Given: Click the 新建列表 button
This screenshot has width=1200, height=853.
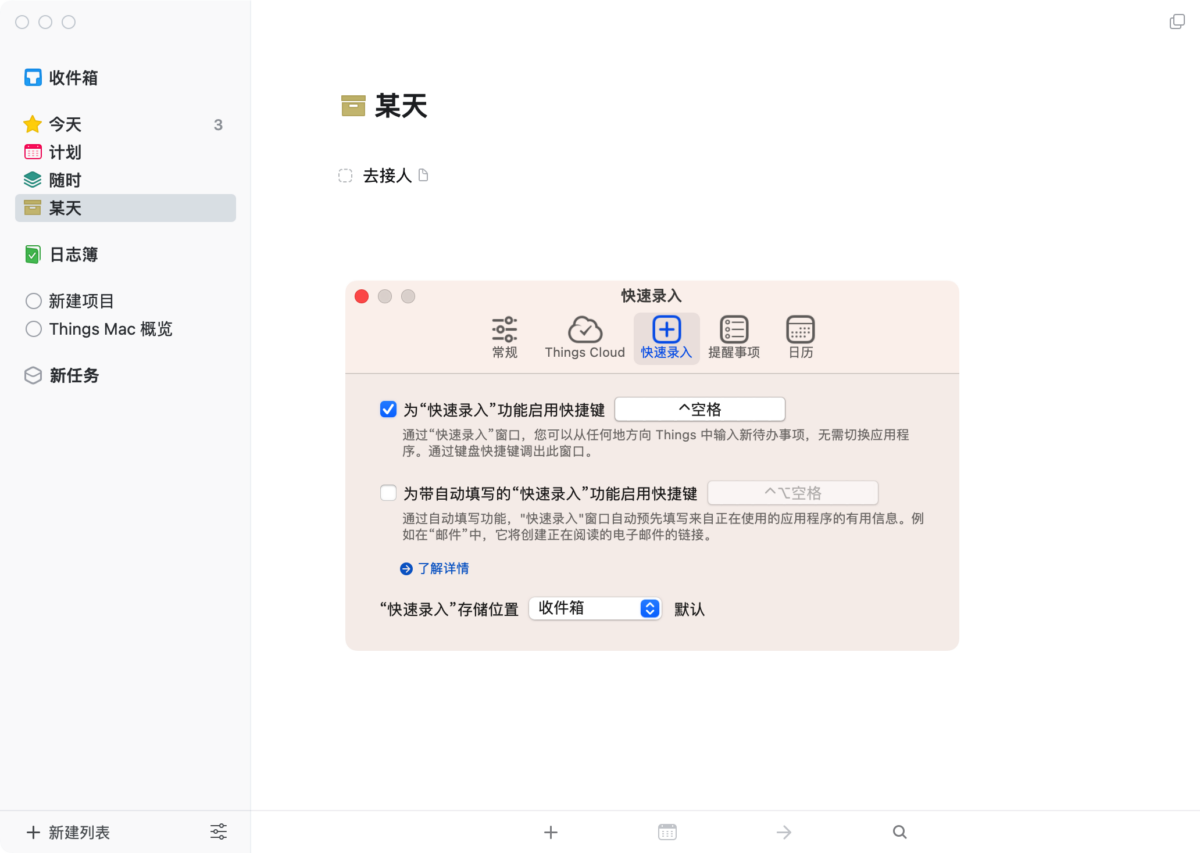Looking at the screenshot, I should (x=68, y=832).
